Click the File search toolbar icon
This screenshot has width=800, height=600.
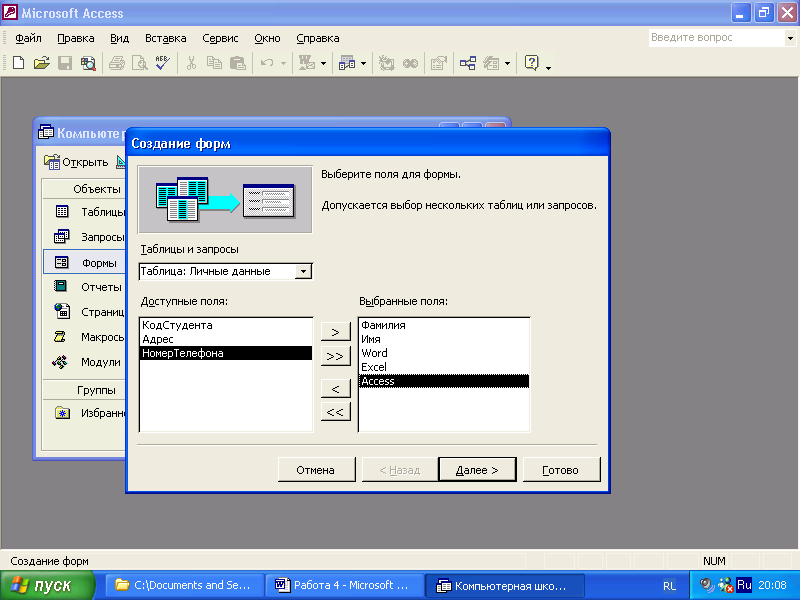pos(88,63)
